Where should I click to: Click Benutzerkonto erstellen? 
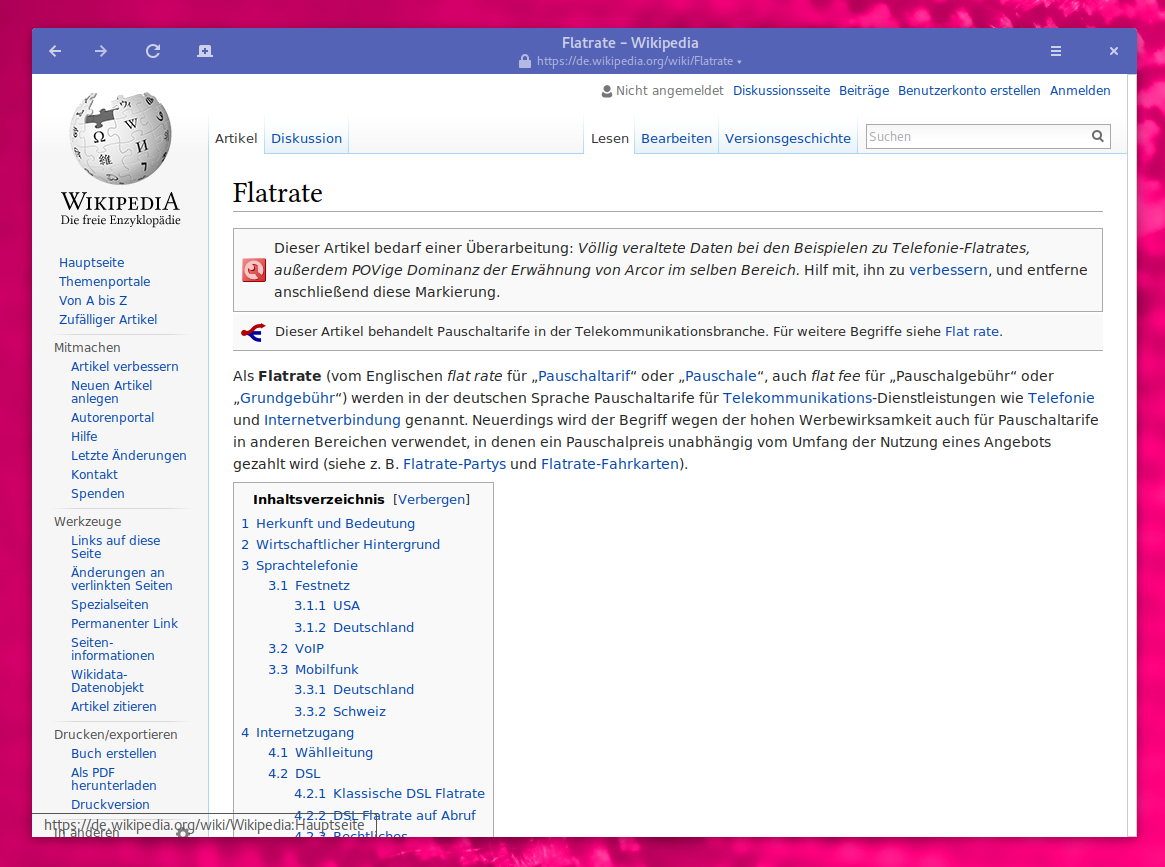click(x=969, y=91)
